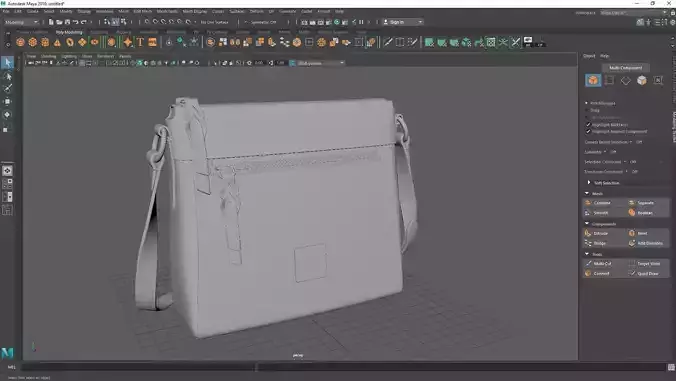
Task: Click the Combine icon in Modeling Toolkit
Action: coord(588,203)
